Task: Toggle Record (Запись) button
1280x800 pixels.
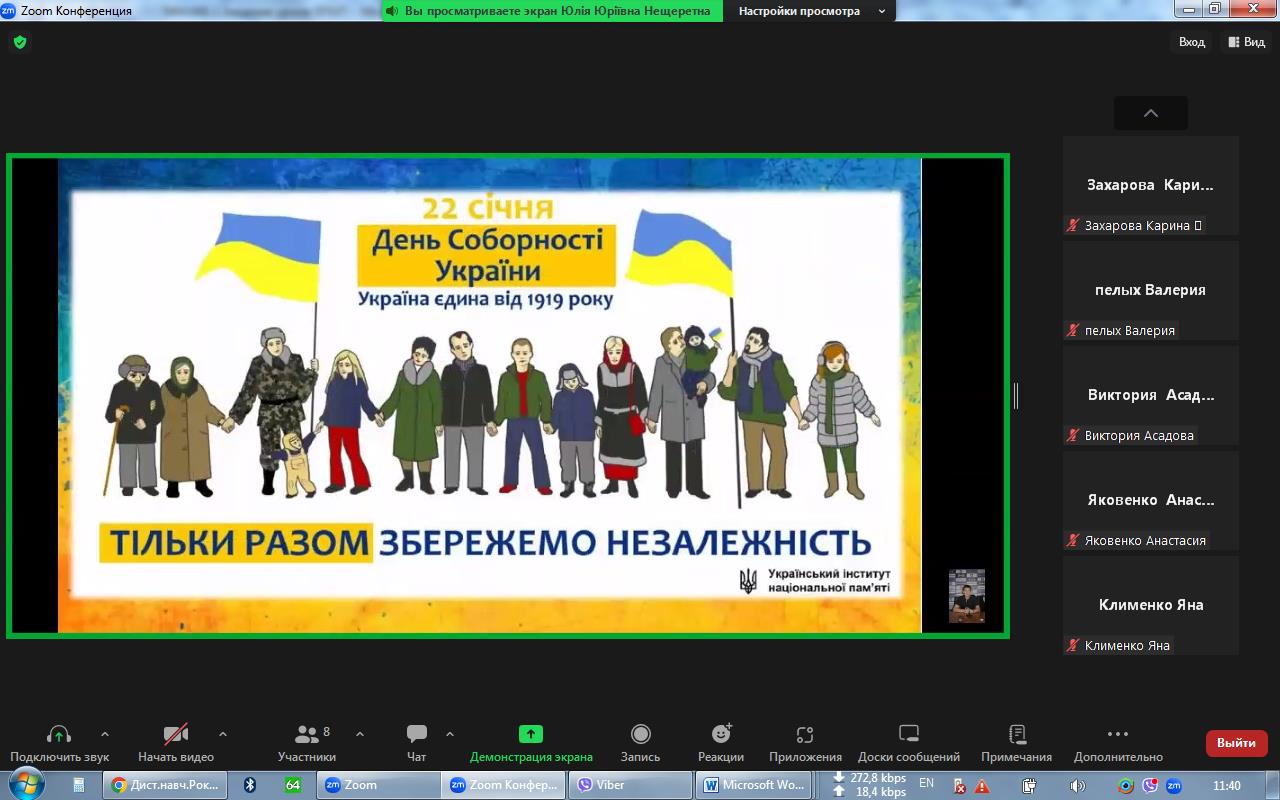Action: coord(640,734)
